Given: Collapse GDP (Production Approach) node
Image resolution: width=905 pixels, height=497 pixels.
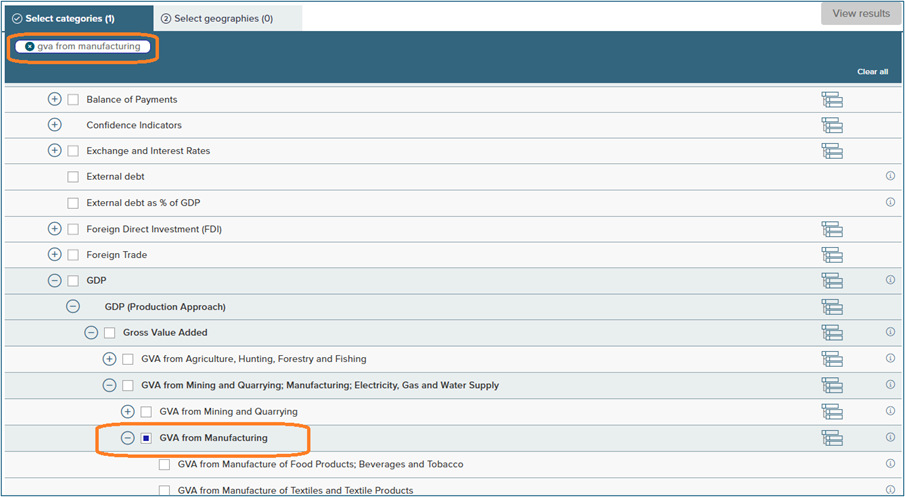Looking at the screenshot, I should pyautogui.click(x=73, y=307).
